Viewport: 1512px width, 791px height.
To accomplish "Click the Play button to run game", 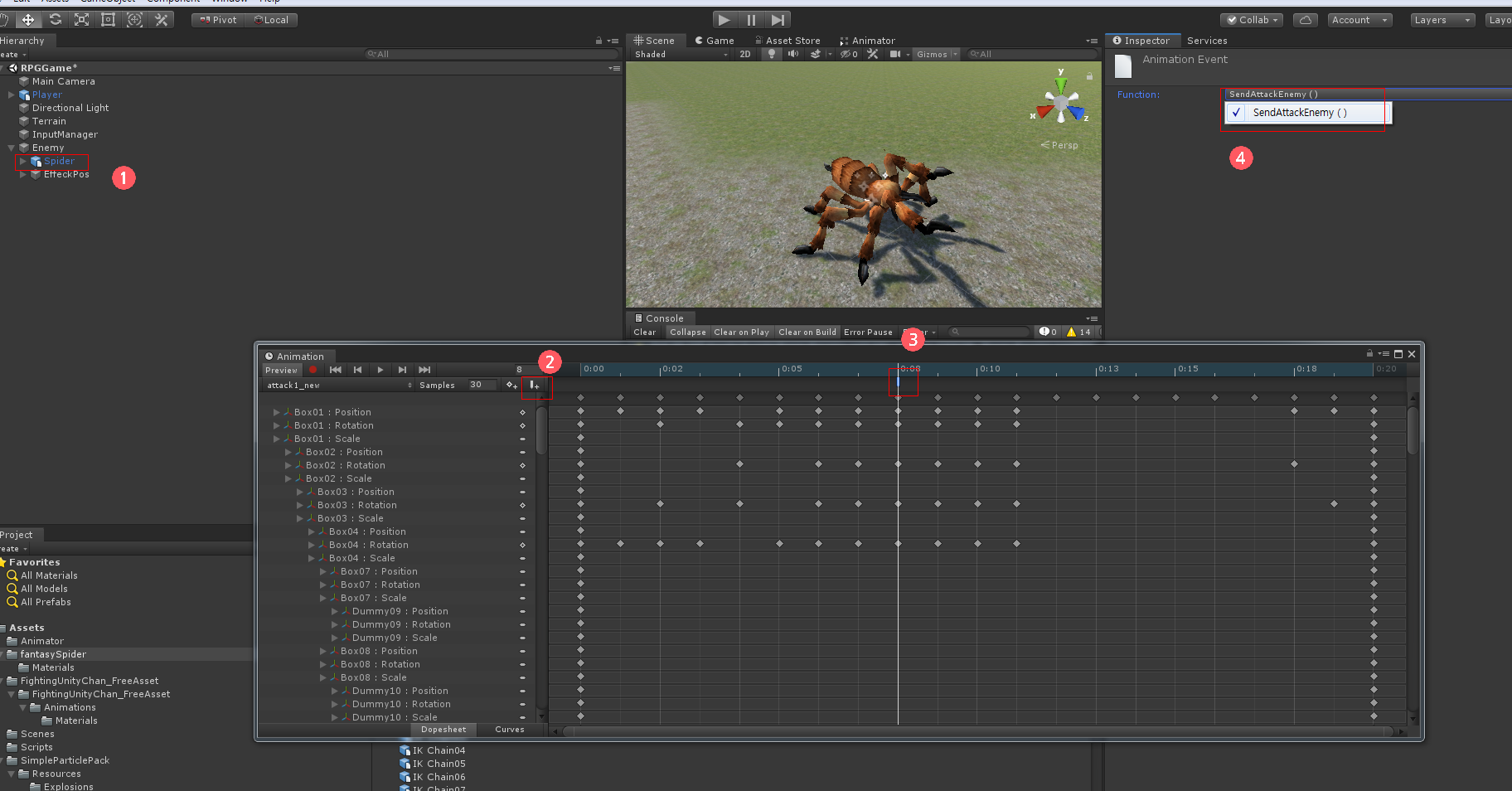I will tap(724, 20).
